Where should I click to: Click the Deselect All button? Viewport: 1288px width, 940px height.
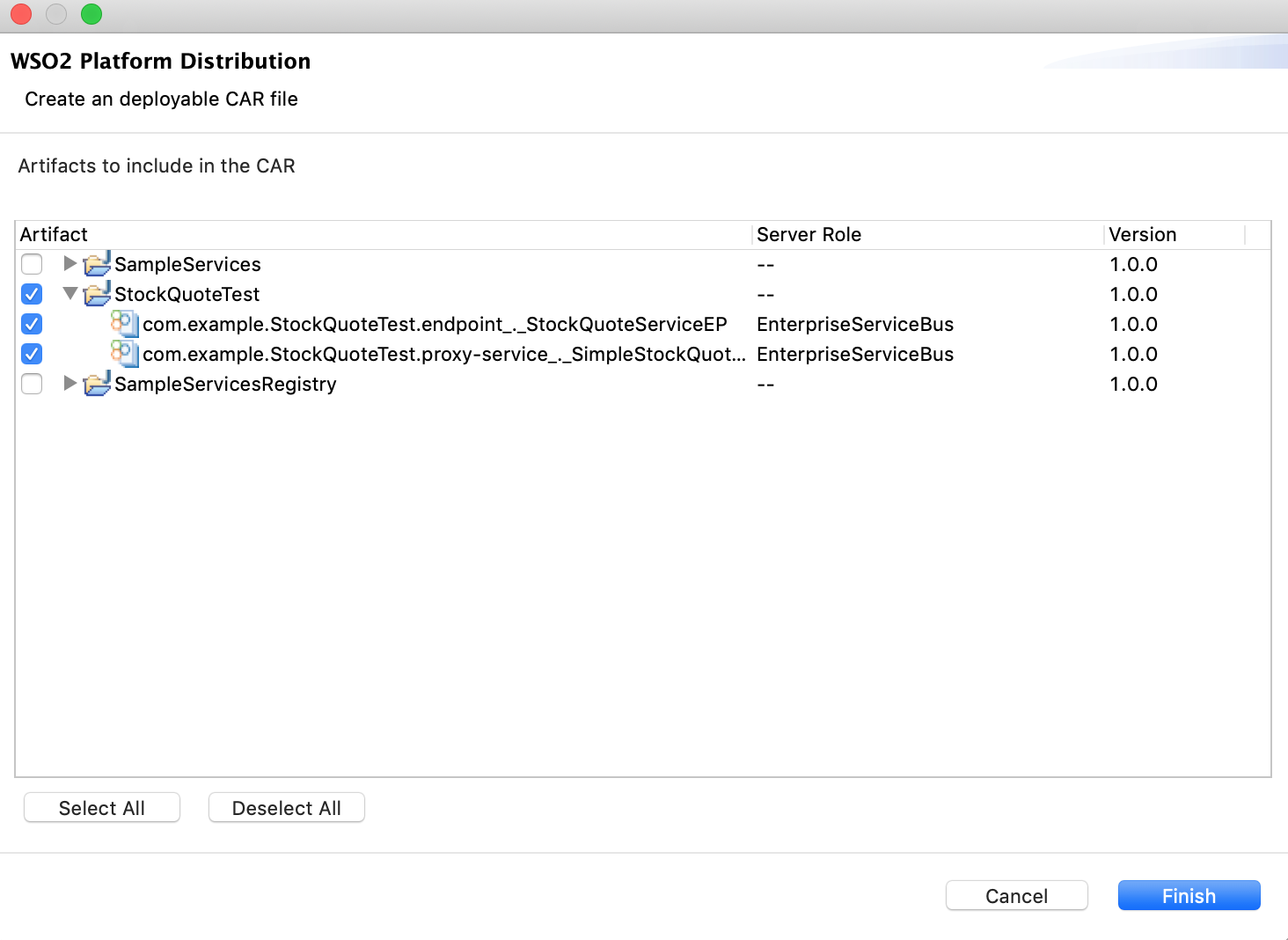coord(287,808)
